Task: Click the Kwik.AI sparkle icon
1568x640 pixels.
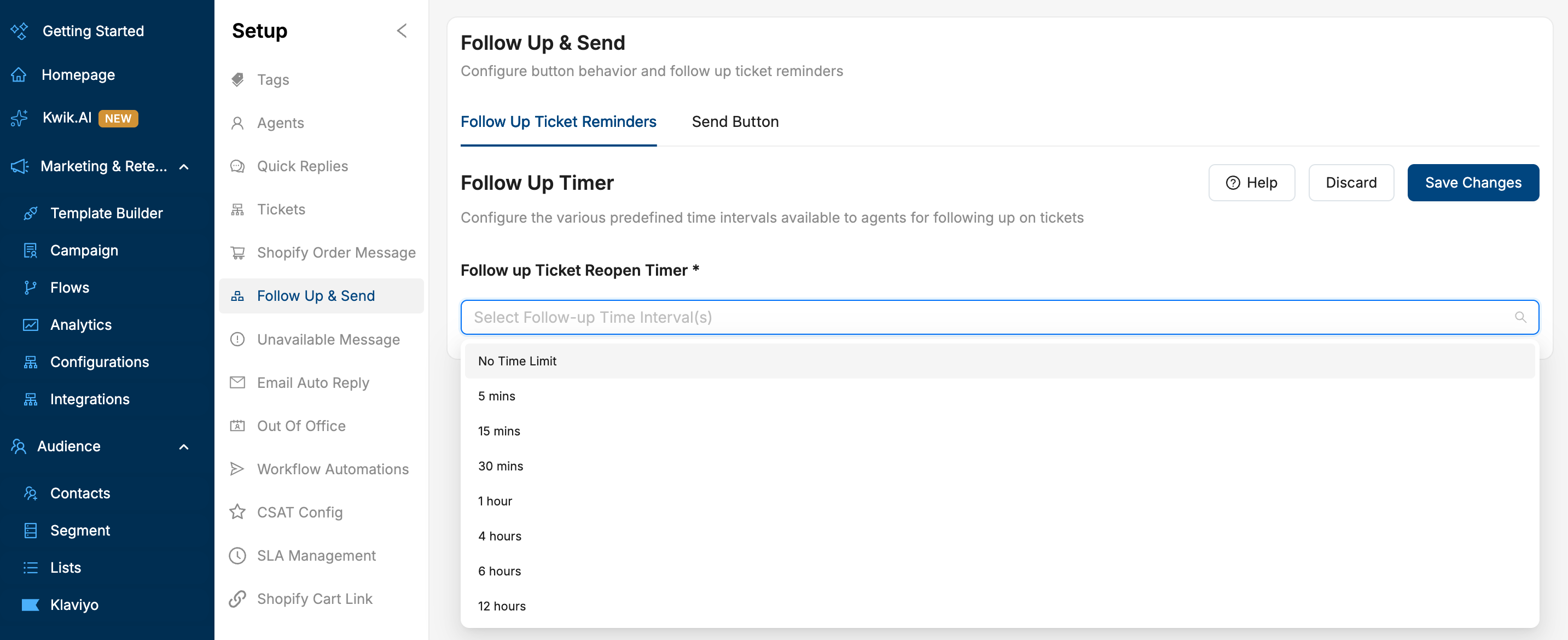Action: (20, 118)
